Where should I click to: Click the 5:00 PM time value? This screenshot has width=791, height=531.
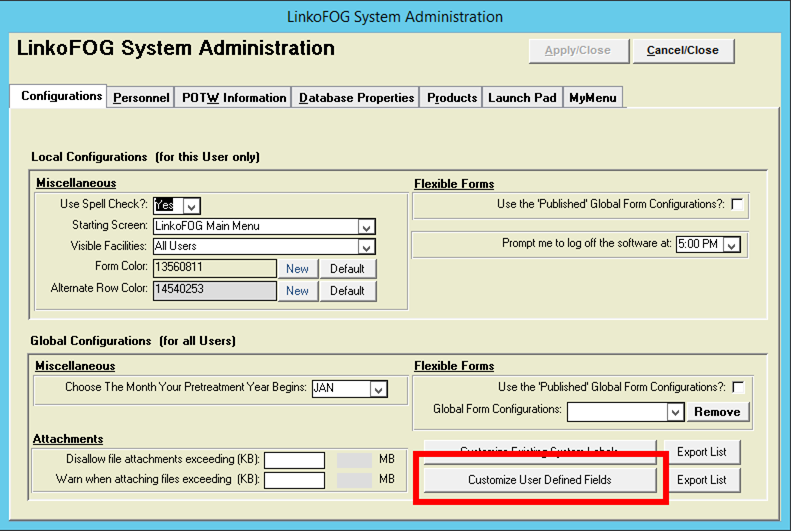tap(698, 244)
